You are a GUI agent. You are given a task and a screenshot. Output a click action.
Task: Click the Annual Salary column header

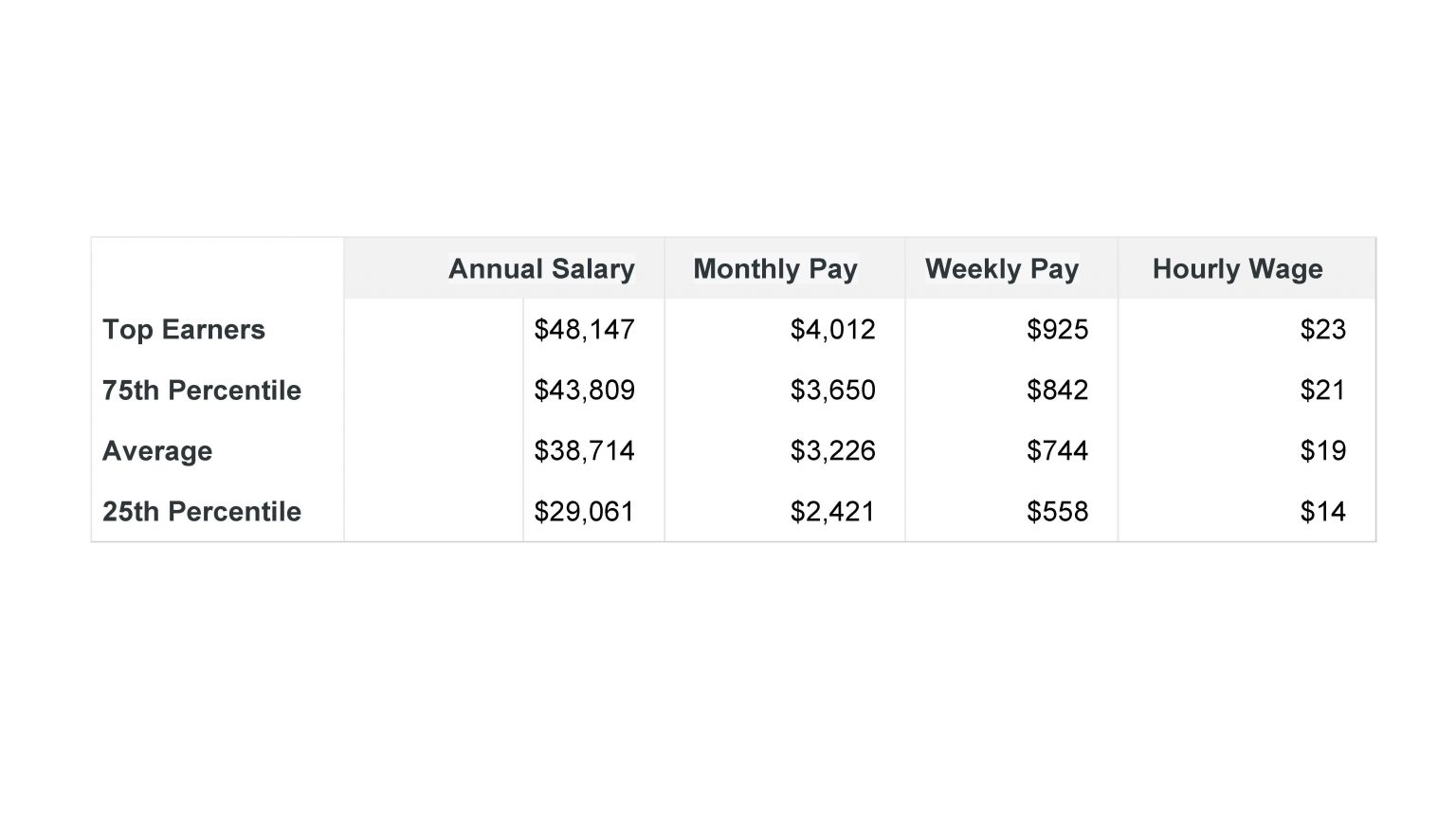(x=540, y=269)
